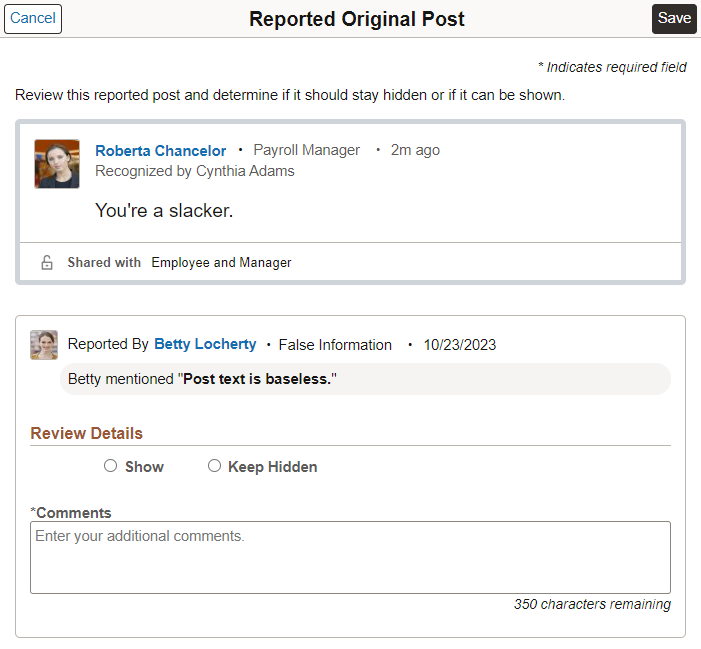Viewport: 701px width, 649px height.
Task: Save the reported post review
Action: 674,19
